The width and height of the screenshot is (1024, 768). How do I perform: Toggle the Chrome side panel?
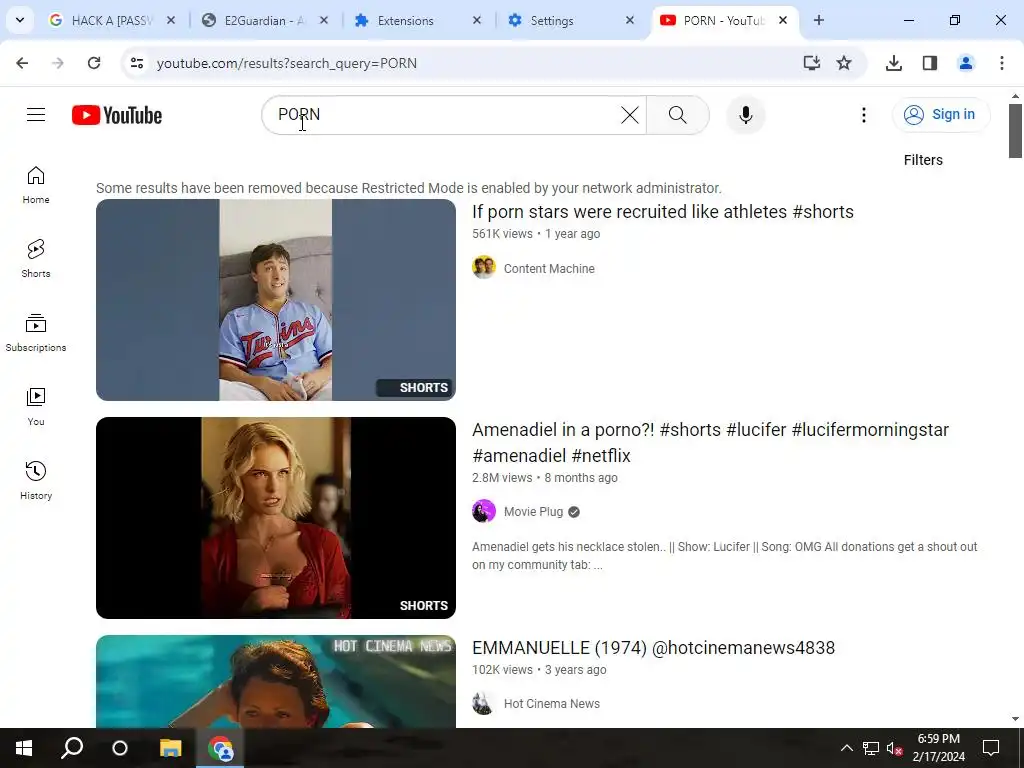tap(930, 63)
